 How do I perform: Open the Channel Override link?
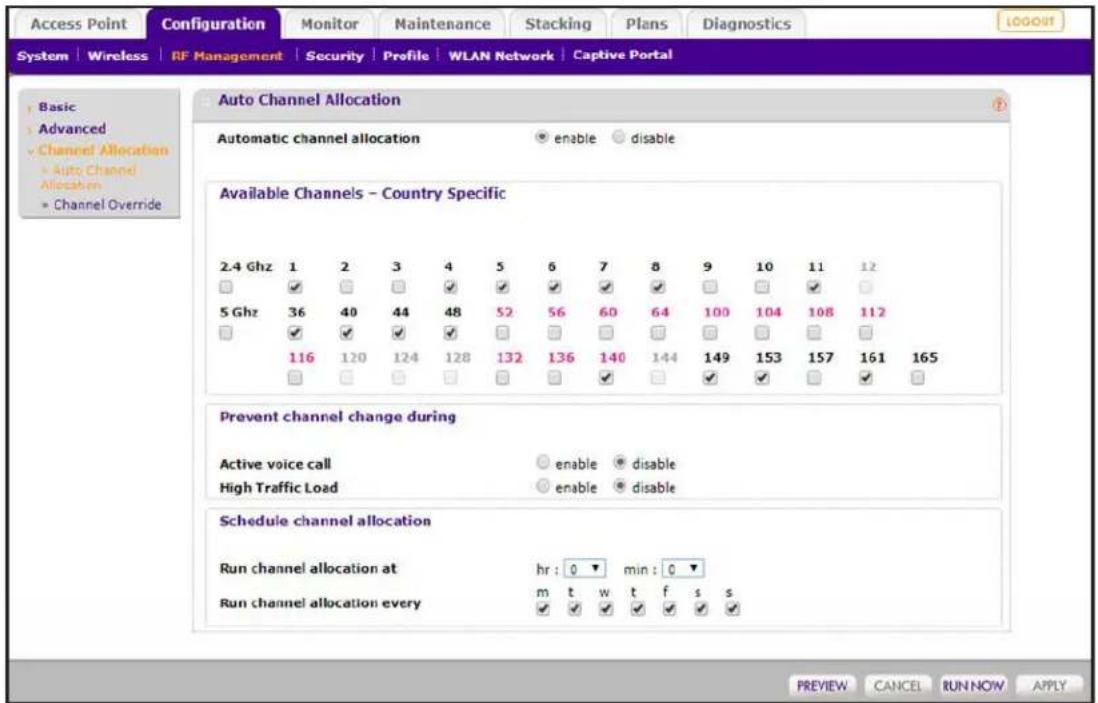tap(107, 204)
